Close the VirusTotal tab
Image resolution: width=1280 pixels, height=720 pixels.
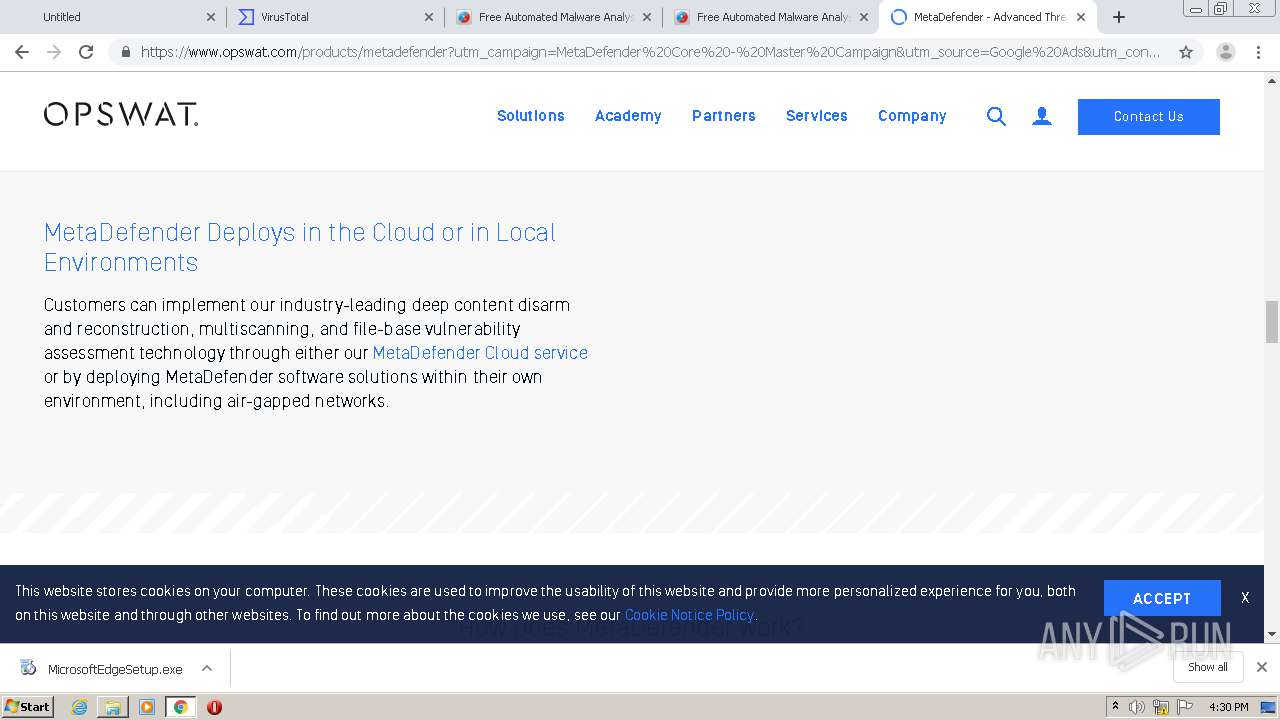coord(429,17)
